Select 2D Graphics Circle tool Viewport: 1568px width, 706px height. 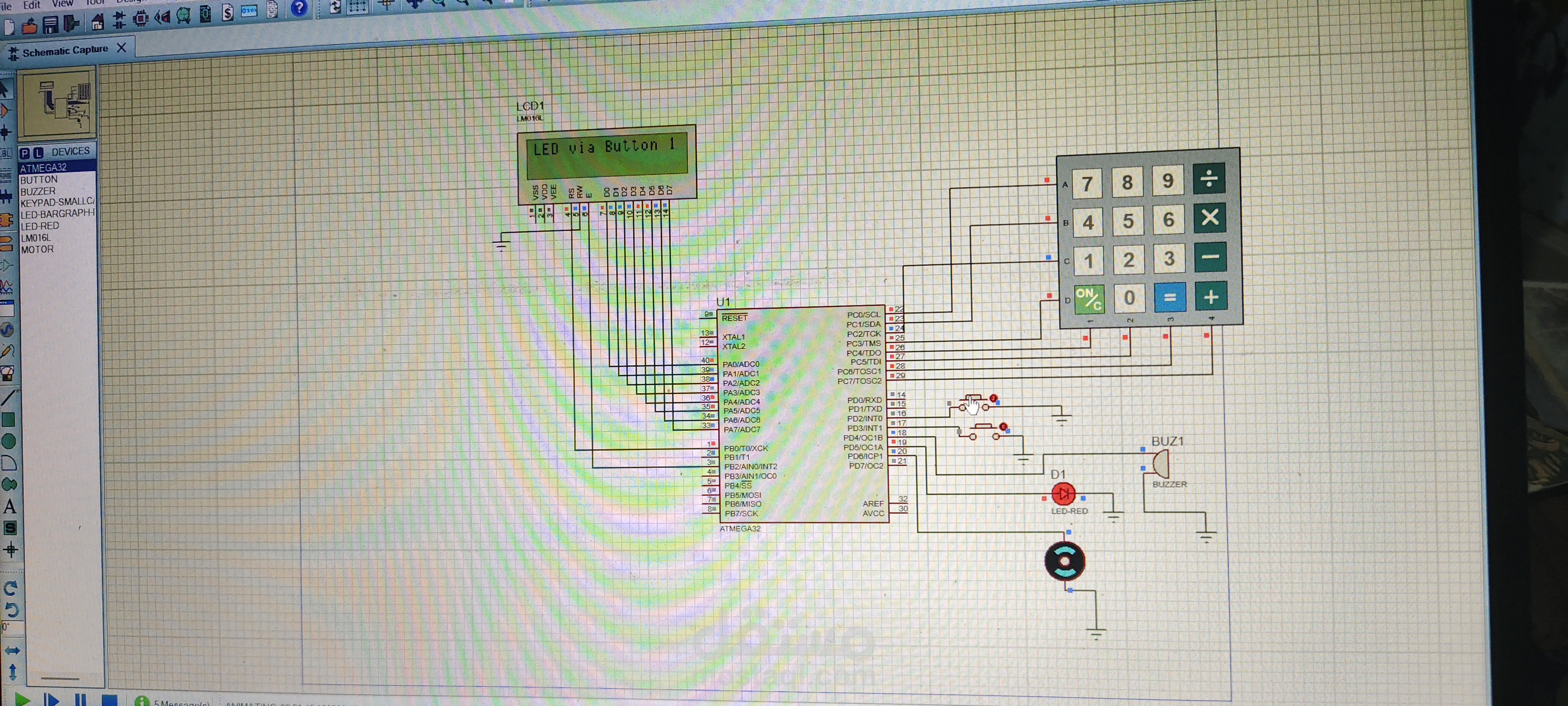(8, 441)
